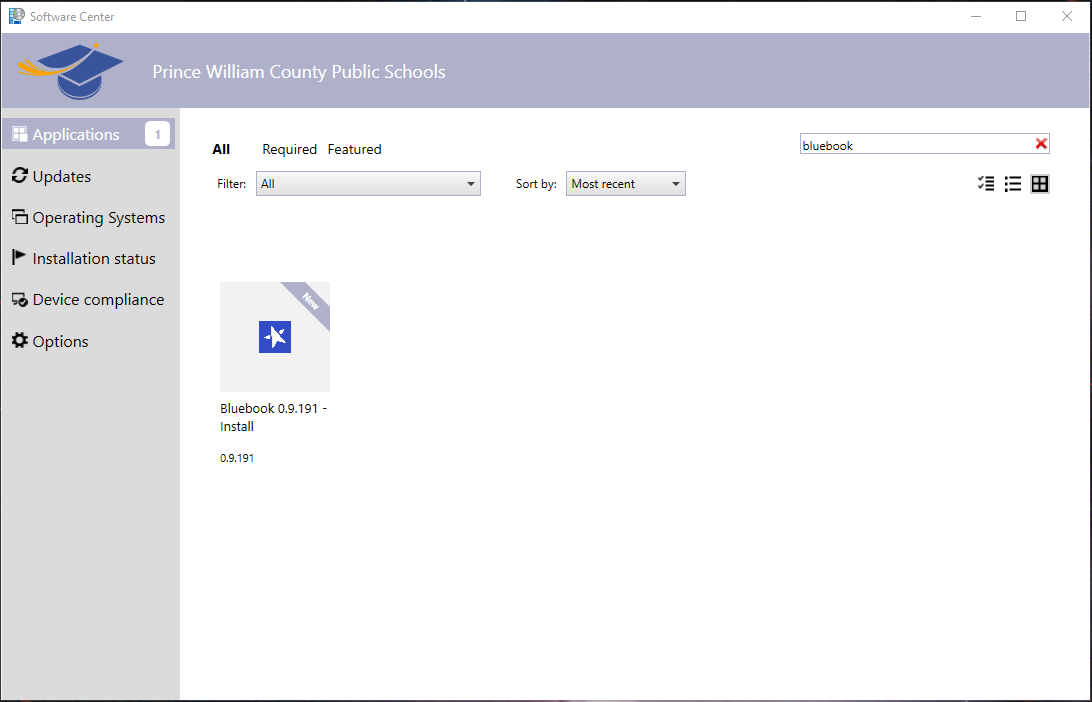Image resolution: width=1092 pixels, height=702 pixels.
Task: Click the Bluebook 0.9.191 - Install title
Action: pos(274,417)
